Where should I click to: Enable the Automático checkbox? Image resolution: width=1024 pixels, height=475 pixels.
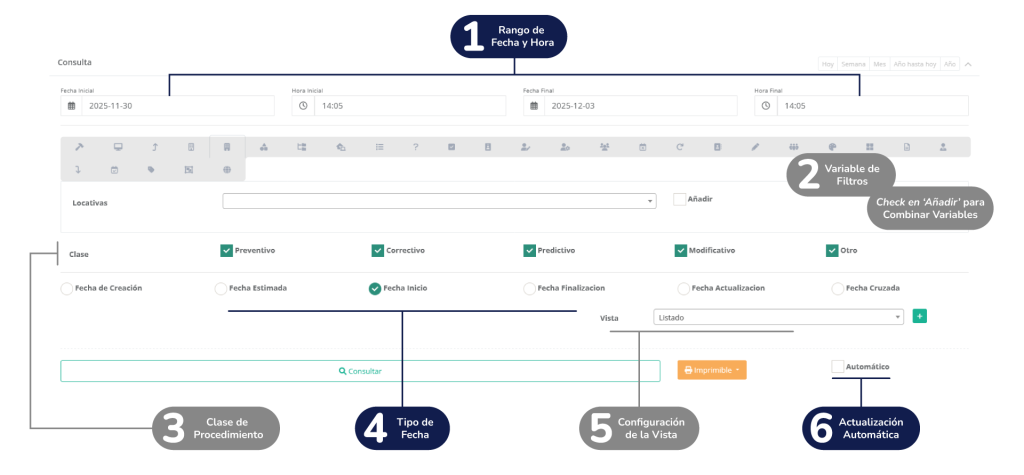coord(837,367)
